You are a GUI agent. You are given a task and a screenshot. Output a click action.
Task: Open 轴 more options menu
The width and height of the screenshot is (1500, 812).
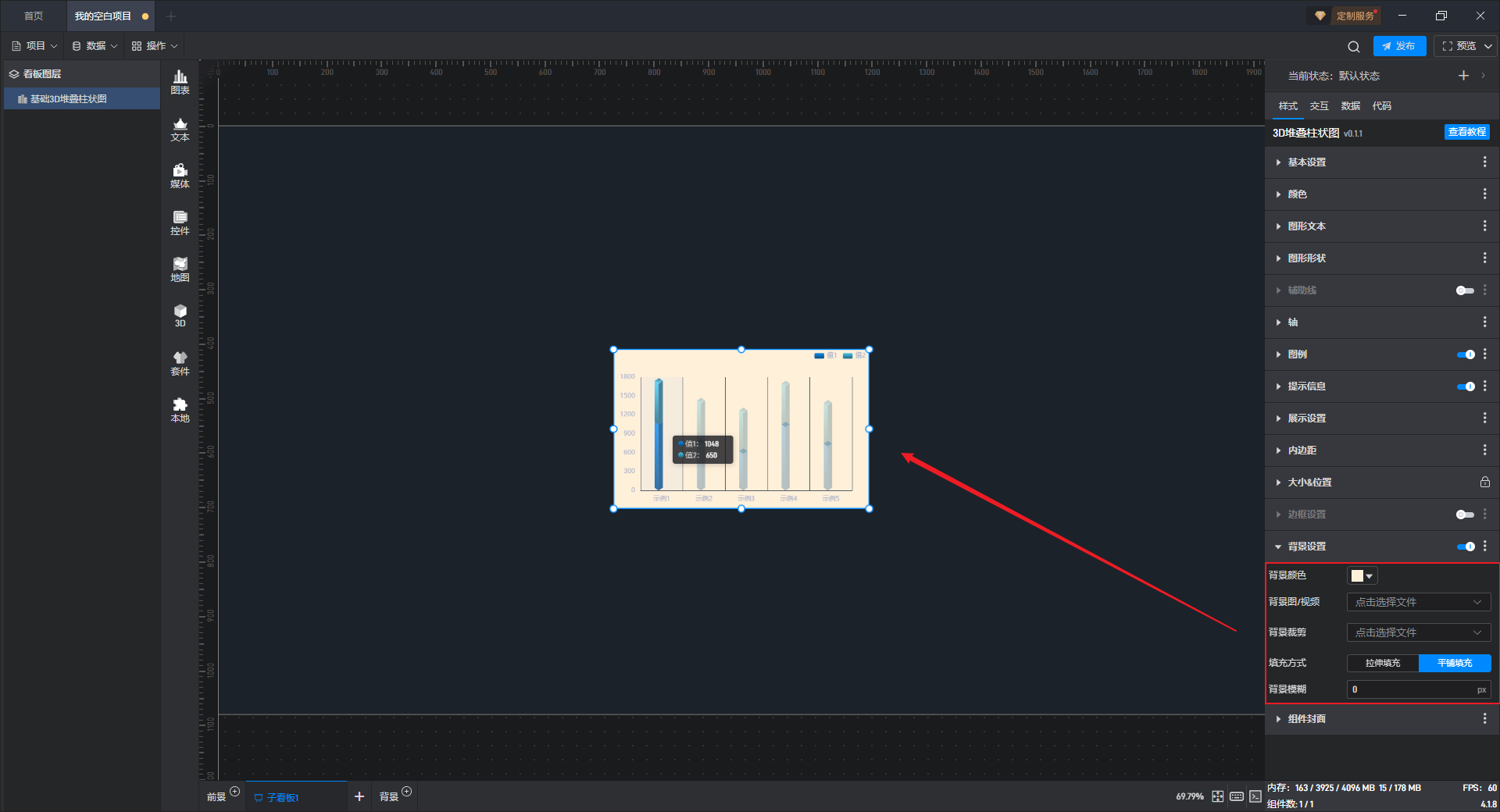pyautogui.click(x=1484, y=322)
